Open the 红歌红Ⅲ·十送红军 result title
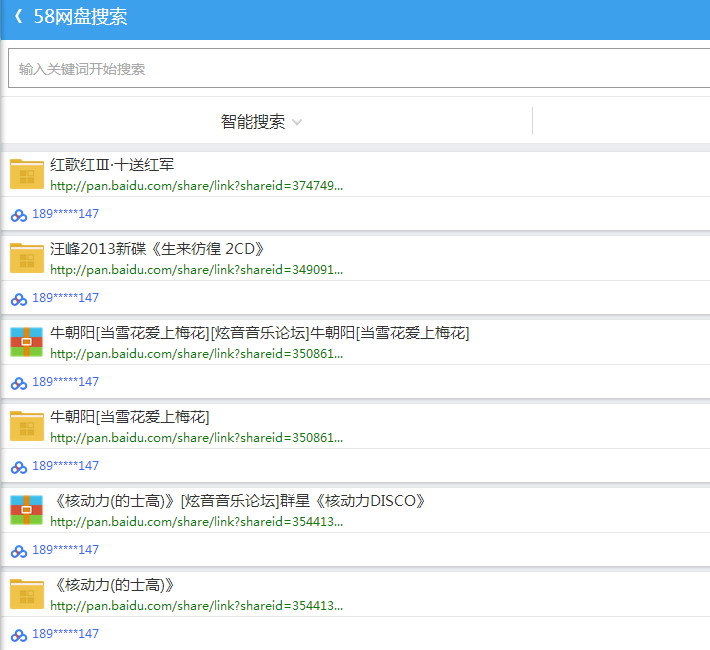This screenshot has width=710, height=650. tap(112, 165)
